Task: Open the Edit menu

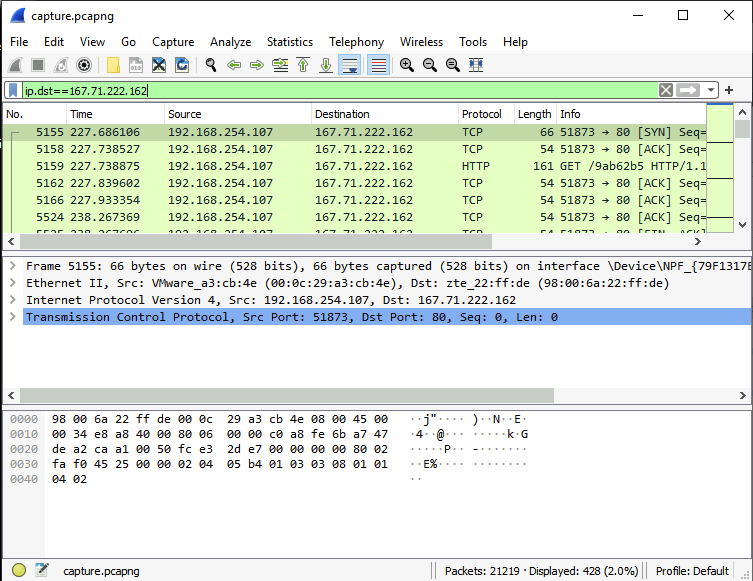Action: pyautogui.click(x=54, y=42)
